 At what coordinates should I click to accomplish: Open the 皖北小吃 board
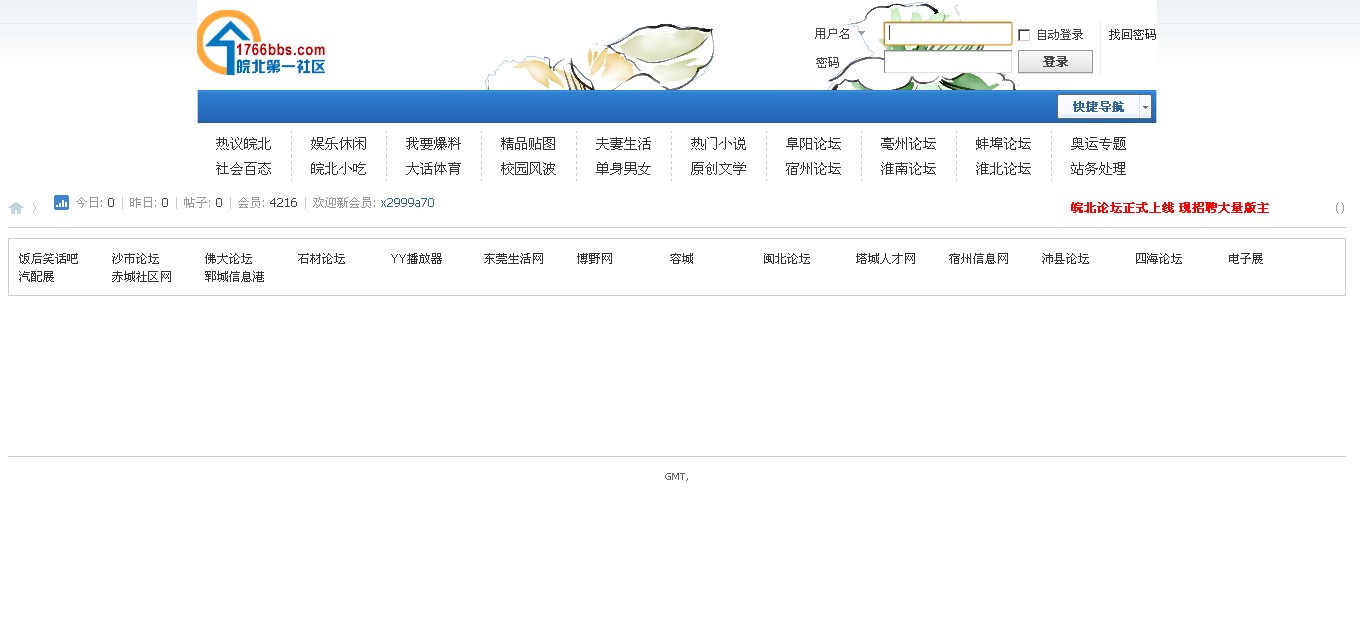pyautogui.click(x=338, y=169)
